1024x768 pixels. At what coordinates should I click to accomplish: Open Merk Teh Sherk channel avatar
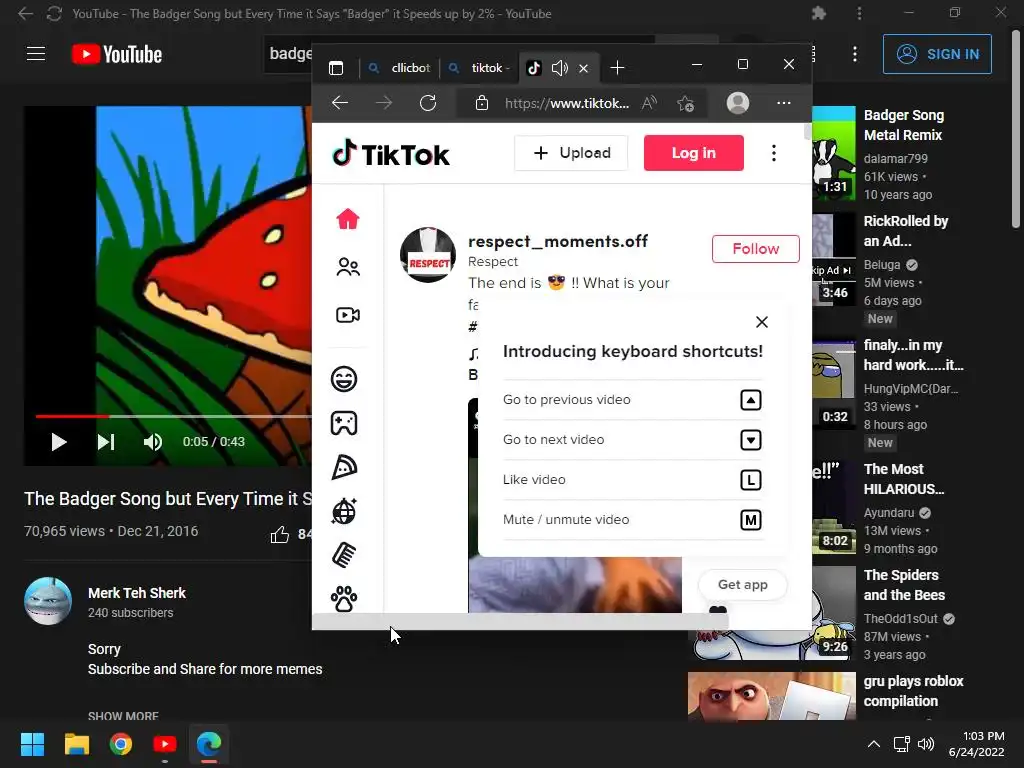(48, 601)
